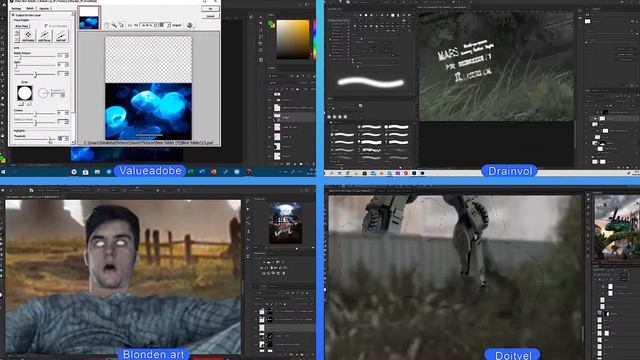
Task: Open the Settings tab in Valueadobe dialog
Action: point(16,9)
